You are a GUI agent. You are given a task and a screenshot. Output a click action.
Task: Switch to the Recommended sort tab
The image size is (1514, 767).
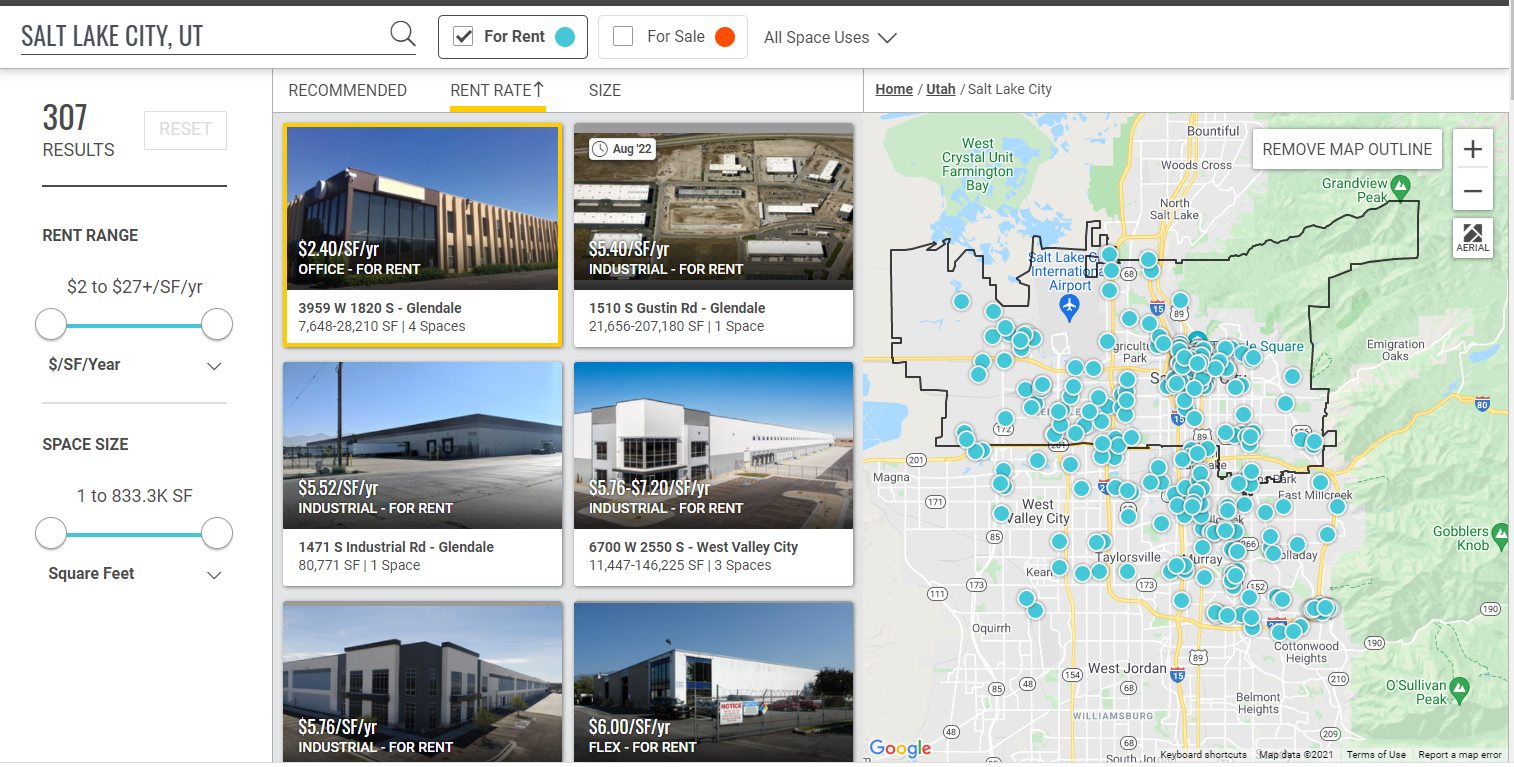[347, 90]
